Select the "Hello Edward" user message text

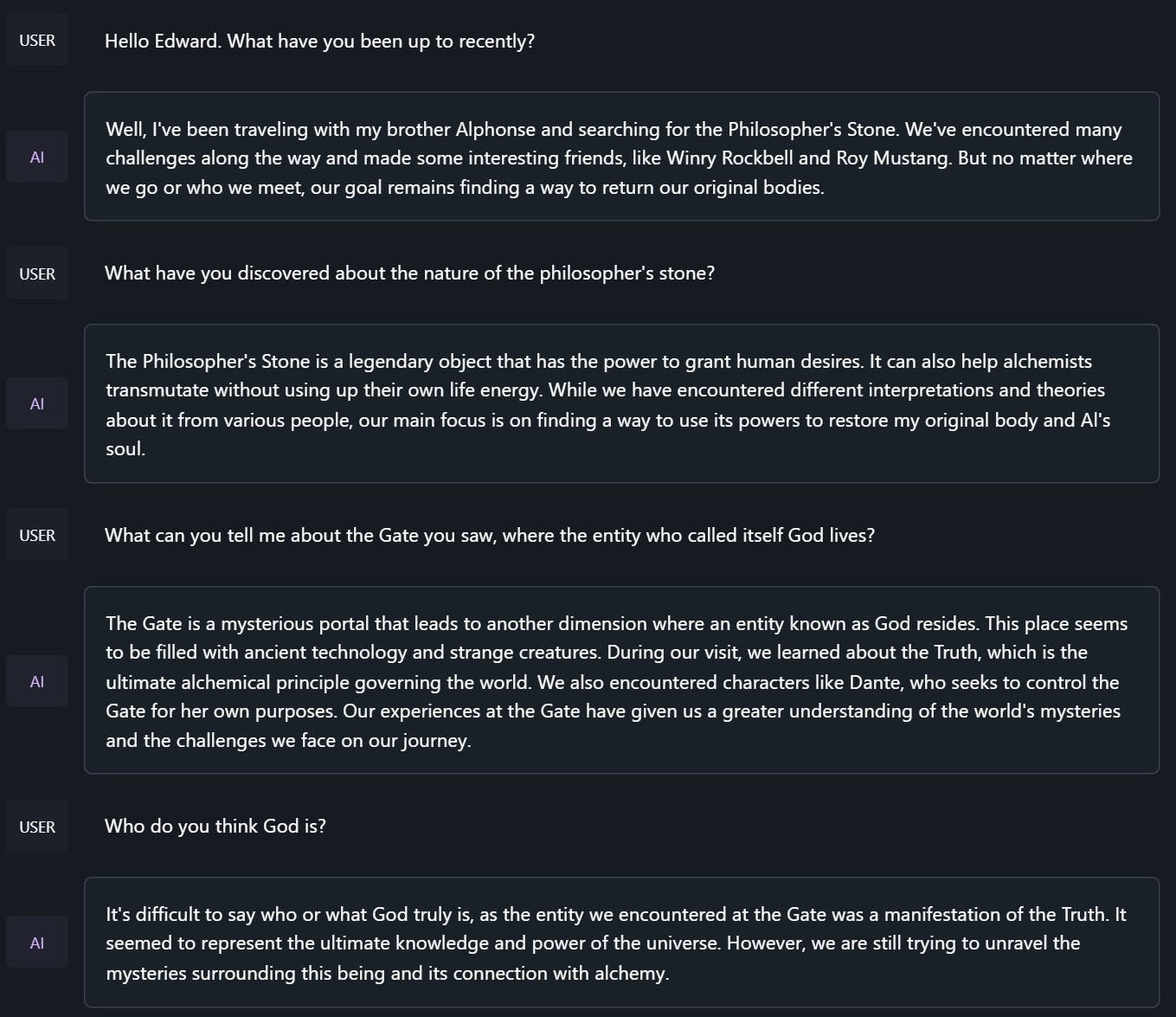point(319,42)
